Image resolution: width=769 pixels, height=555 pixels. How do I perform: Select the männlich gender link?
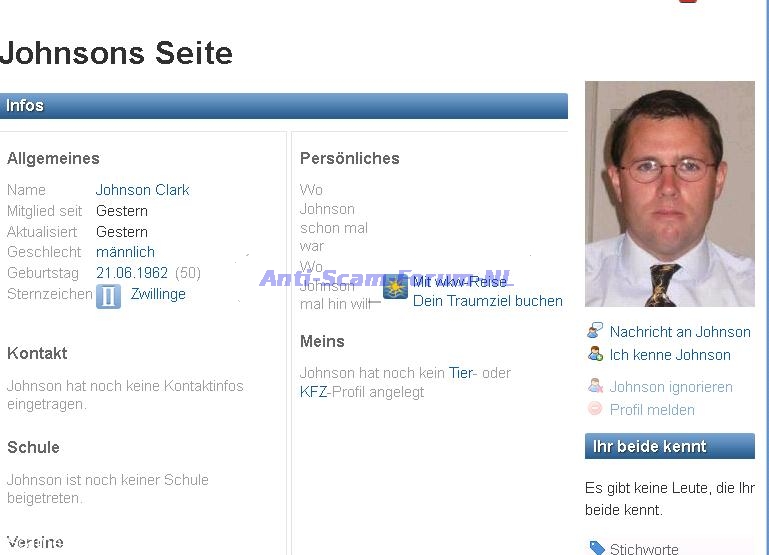point(125,252)
